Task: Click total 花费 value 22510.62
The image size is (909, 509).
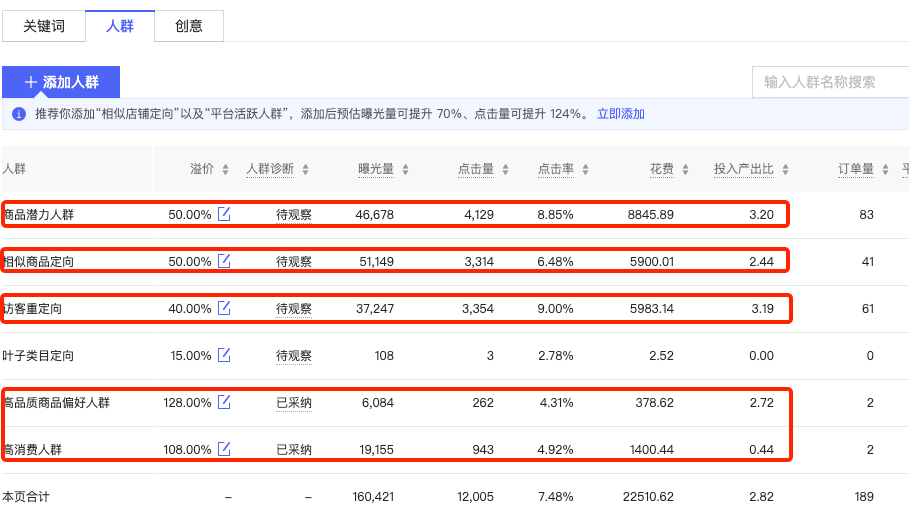Action: (648, 496)
